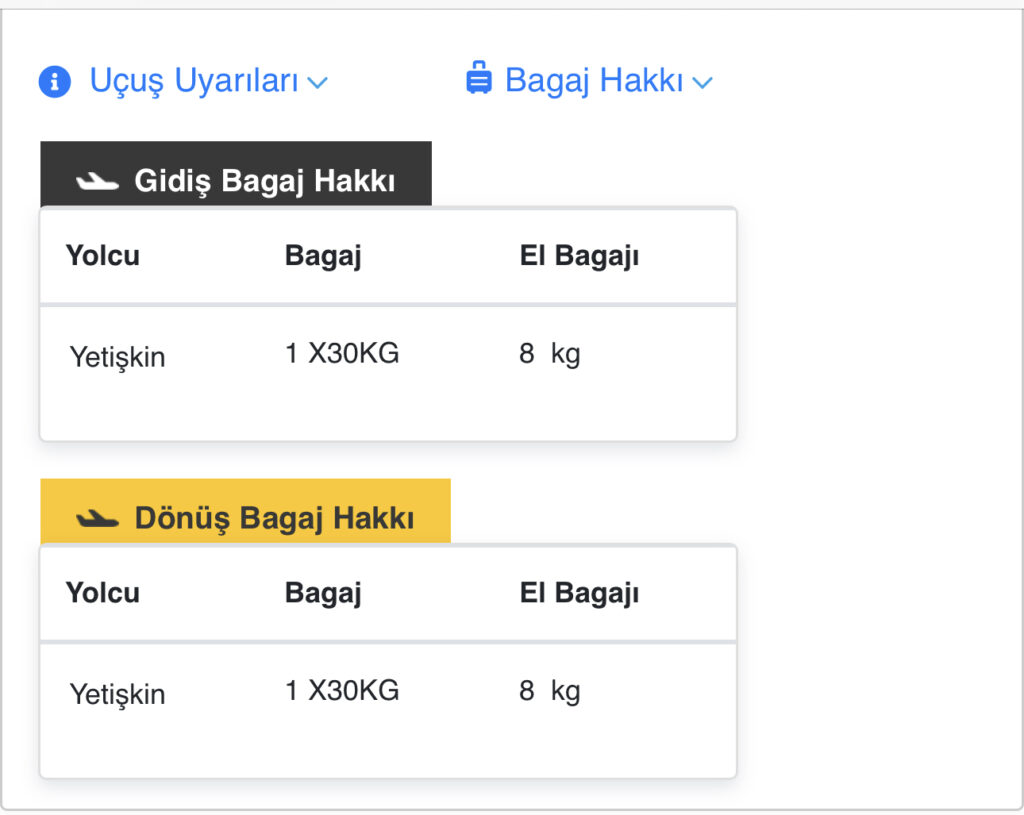Viewport: 1024px width, 815px height.
Task: Click Yetişkin row in Dönüş table
Action: coord(117,694)
